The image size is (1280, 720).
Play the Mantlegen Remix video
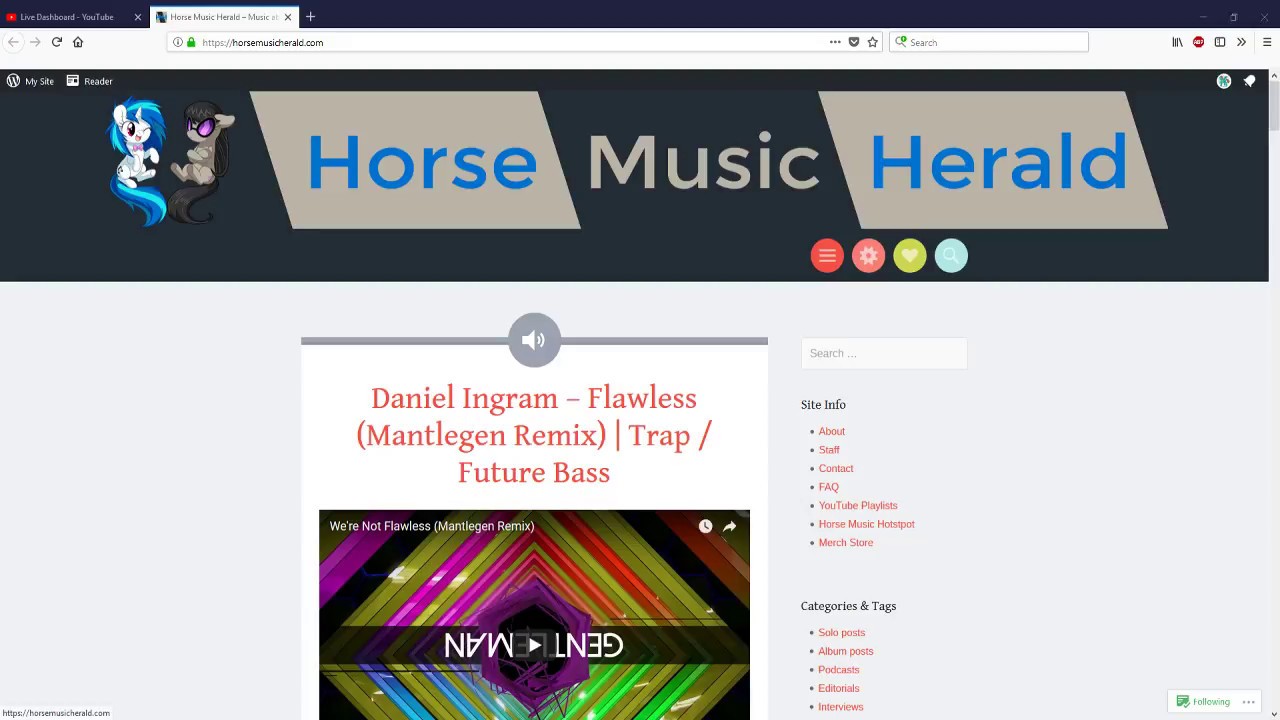click(x=534, y=646)
